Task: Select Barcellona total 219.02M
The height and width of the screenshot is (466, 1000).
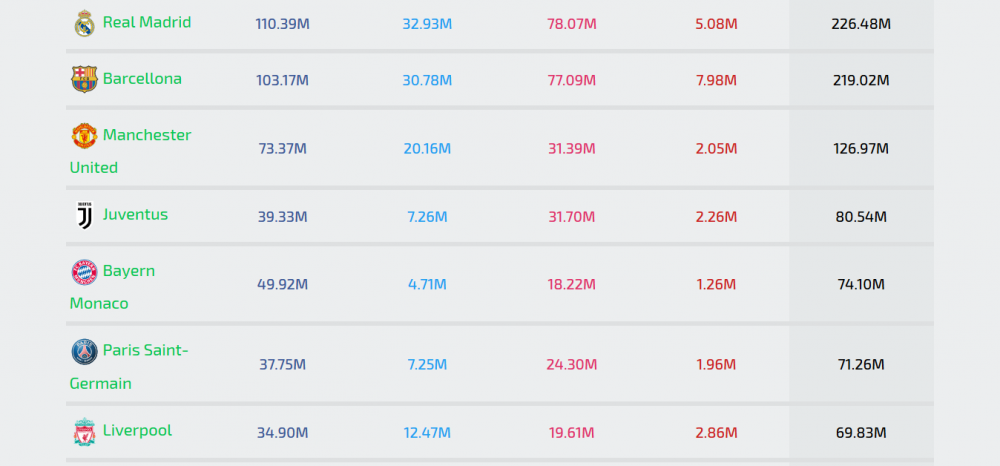Action: 861,80
